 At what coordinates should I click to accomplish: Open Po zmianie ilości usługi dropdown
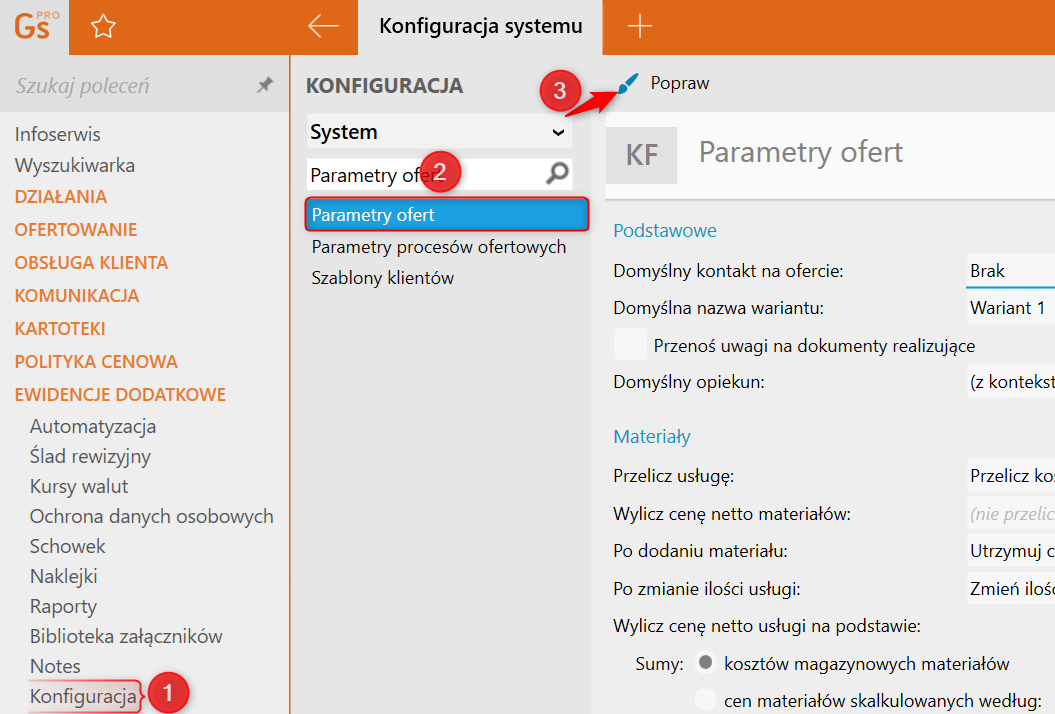[1011, 589]
